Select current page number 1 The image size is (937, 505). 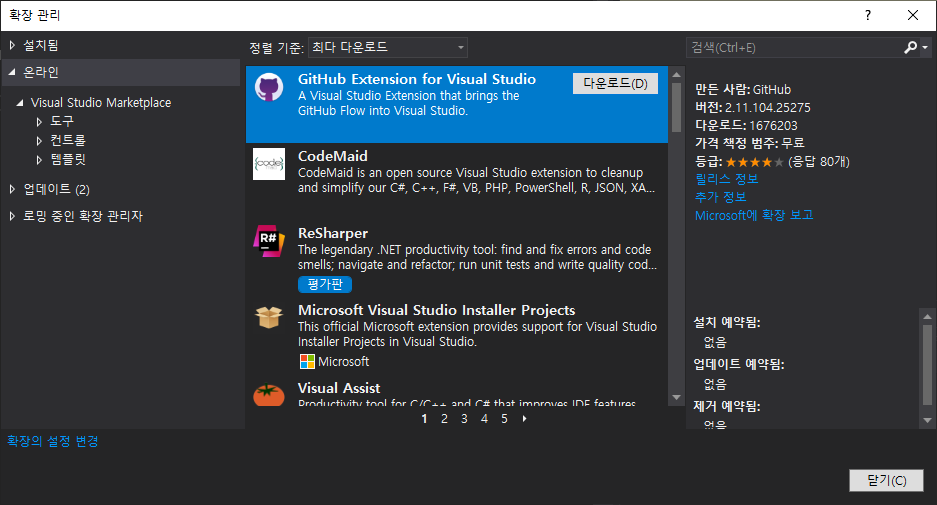(424, 419)
